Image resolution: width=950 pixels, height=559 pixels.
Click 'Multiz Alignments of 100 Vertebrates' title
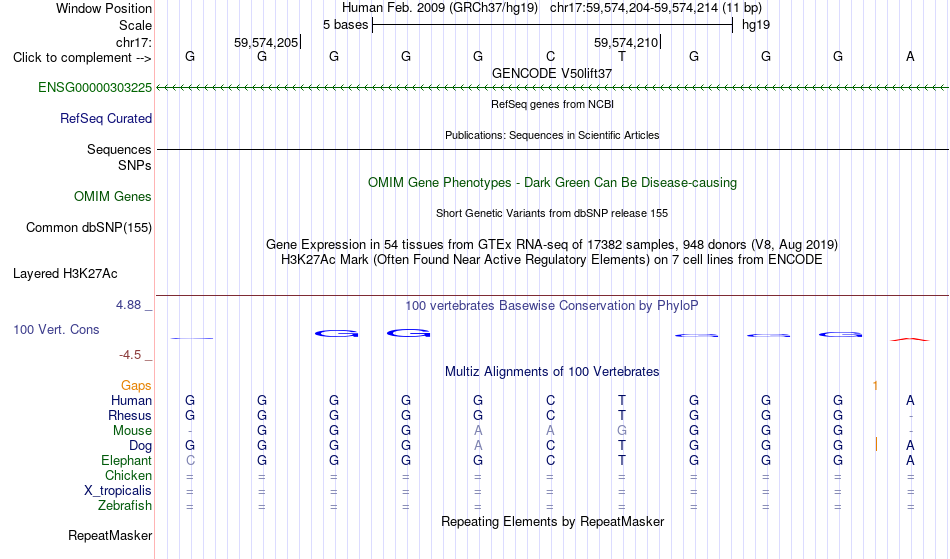(x=552, y=371)
